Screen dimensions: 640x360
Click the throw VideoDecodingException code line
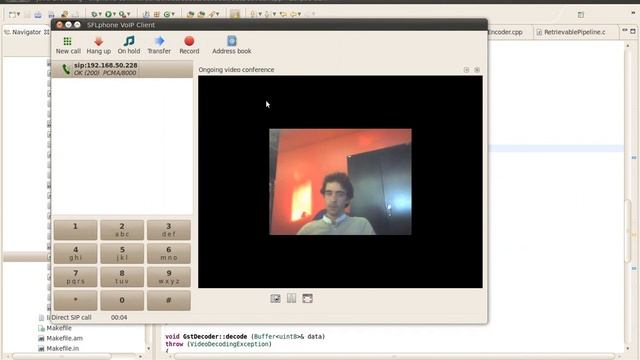218,344
